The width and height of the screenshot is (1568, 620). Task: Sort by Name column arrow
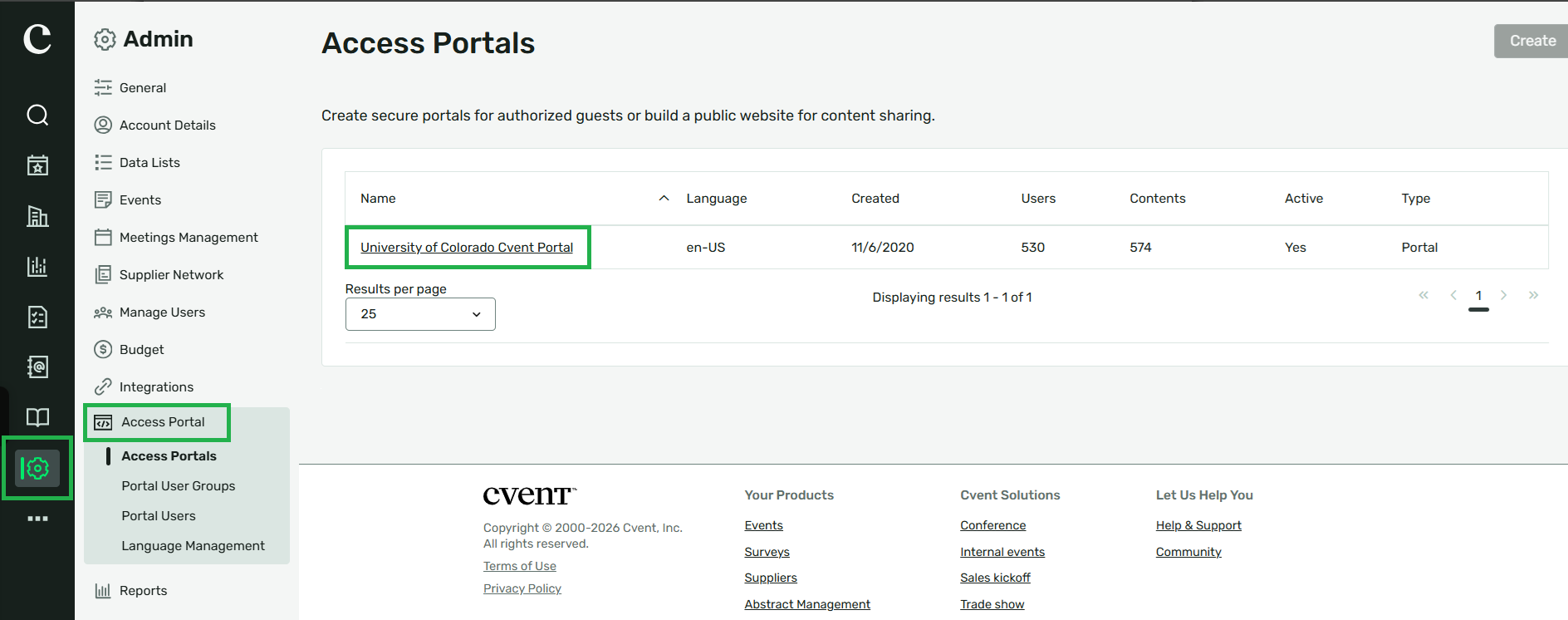coord(664,198)
